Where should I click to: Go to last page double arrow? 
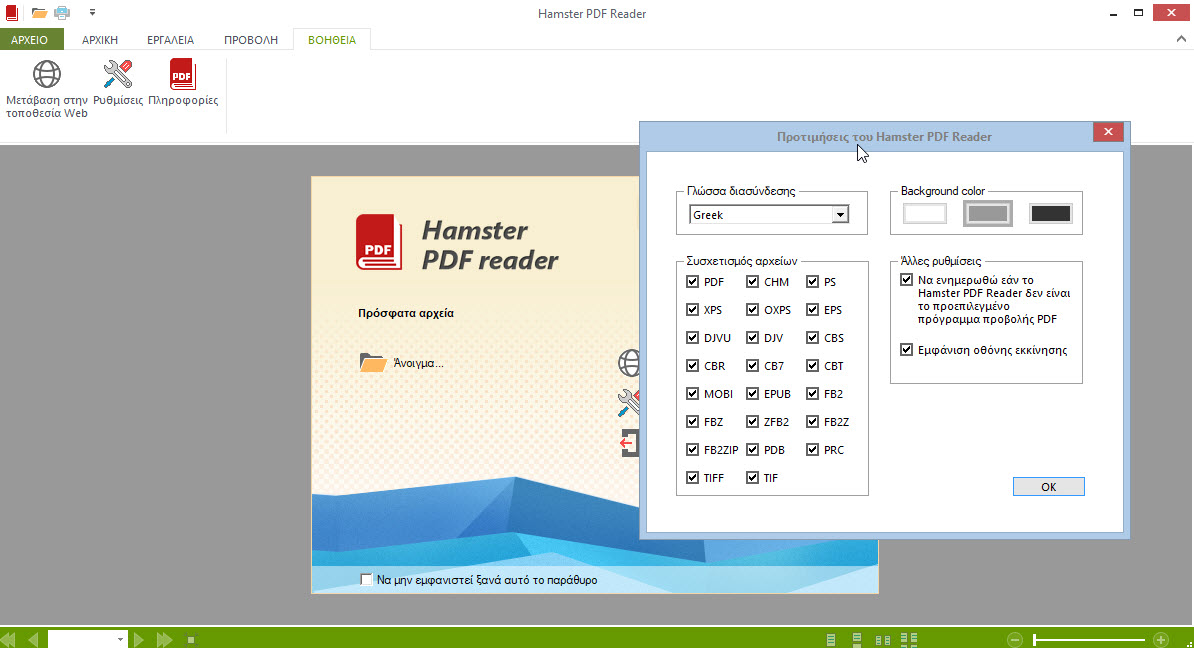pos(164,640)
